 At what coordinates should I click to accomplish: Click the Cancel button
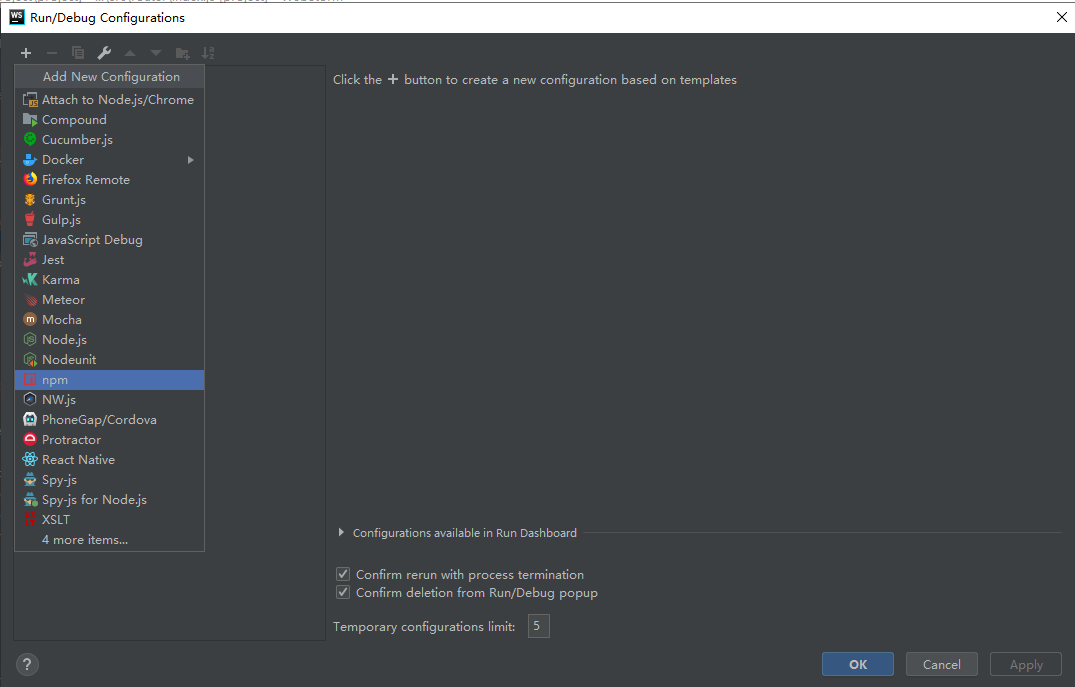[941, 664]
